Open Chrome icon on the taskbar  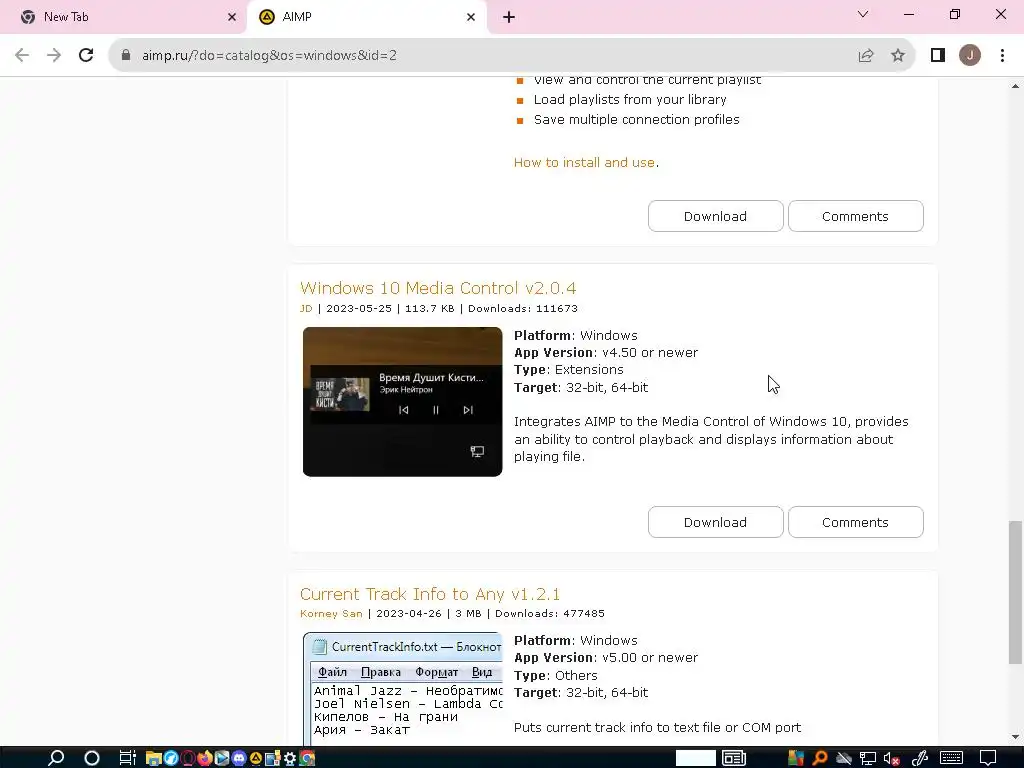307,758
